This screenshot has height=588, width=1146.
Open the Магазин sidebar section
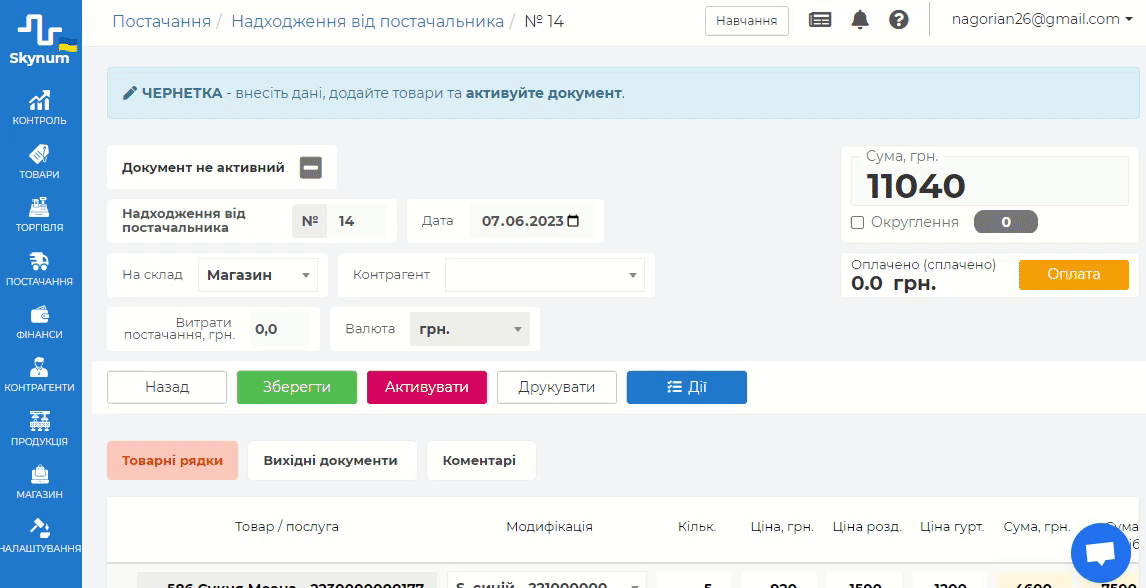pyautogui.click(x=40, y=482)
